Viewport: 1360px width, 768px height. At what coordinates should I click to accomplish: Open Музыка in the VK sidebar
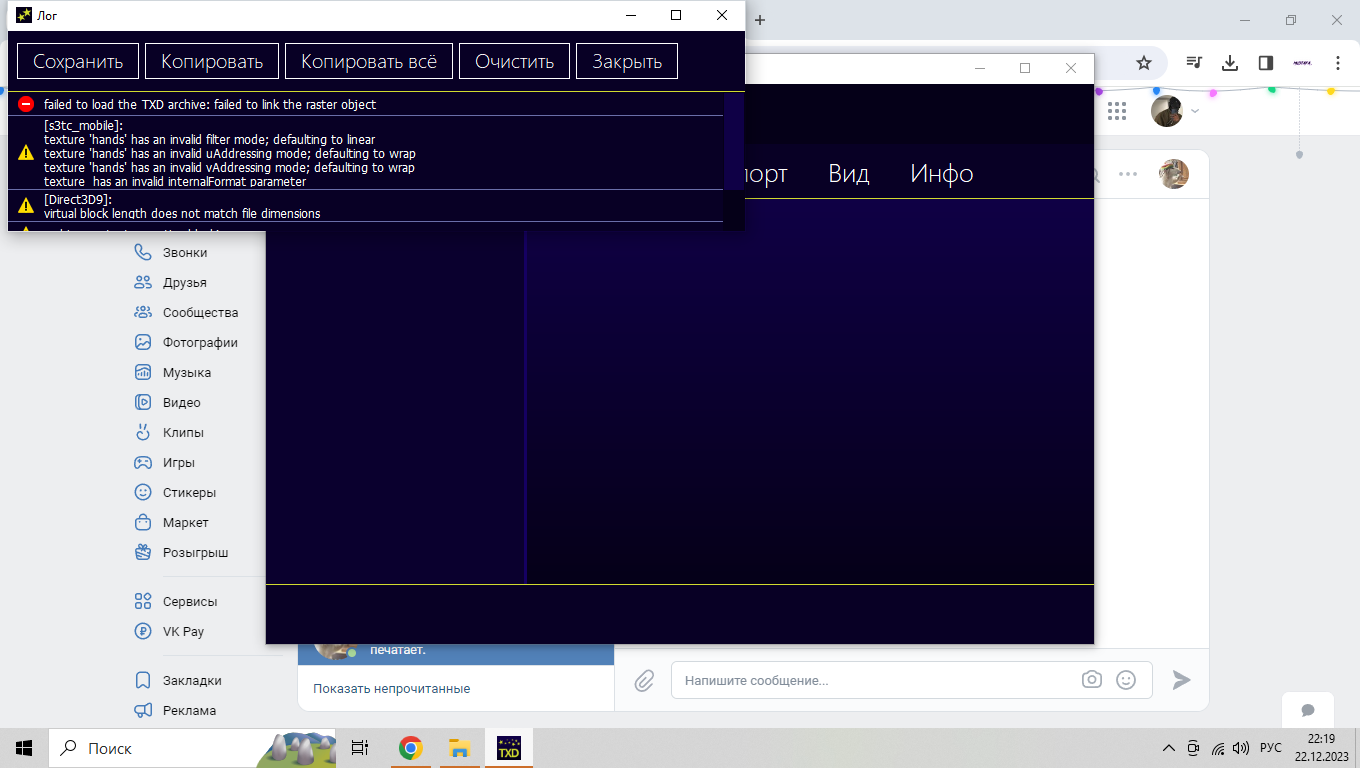186,373
